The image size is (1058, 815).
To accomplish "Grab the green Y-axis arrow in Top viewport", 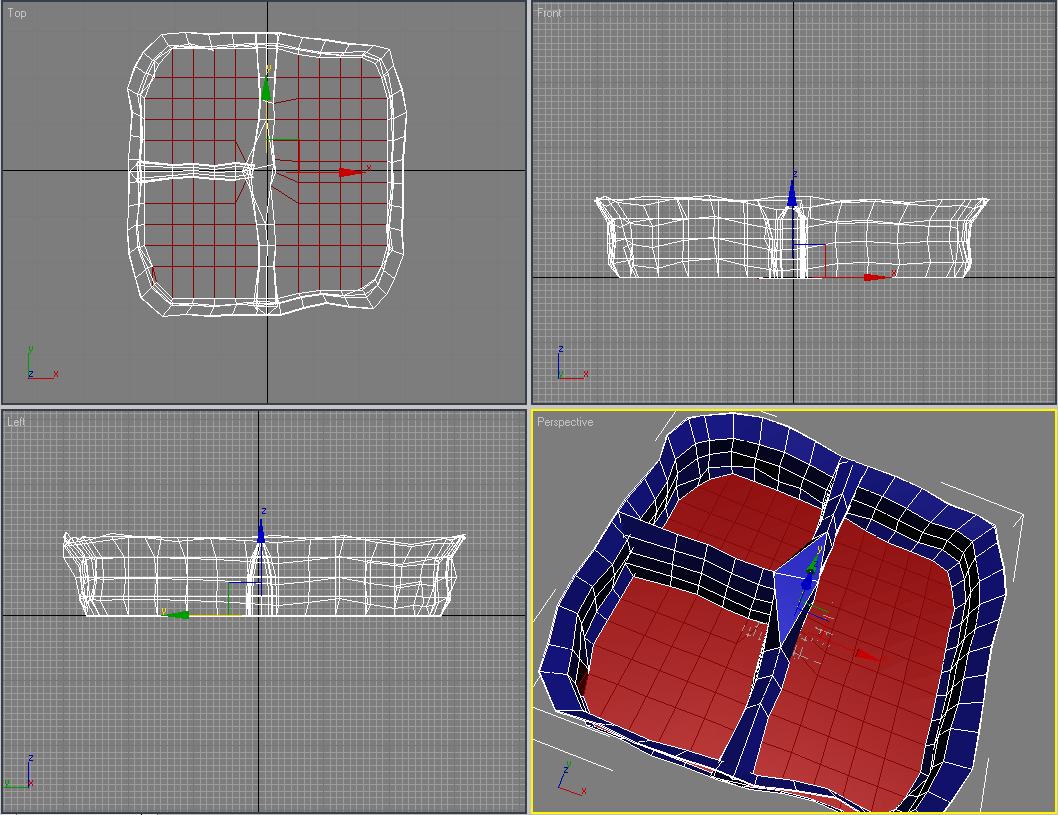I will tap(266, 90).
